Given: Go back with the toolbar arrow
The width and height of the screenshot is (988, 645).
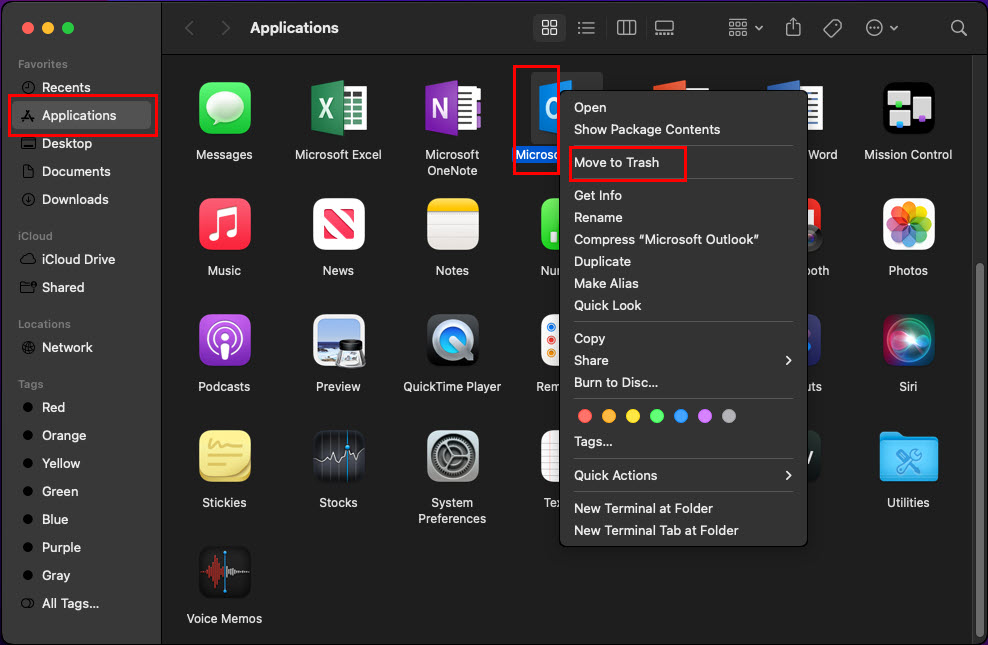Looking at the screenshot, I should pyautogui.click(x=189, y=28).
